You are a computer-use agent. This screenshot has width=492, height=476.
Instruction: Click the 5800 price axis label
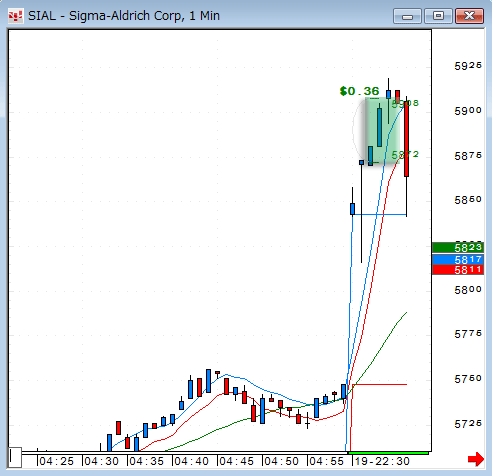pos(468,290)
